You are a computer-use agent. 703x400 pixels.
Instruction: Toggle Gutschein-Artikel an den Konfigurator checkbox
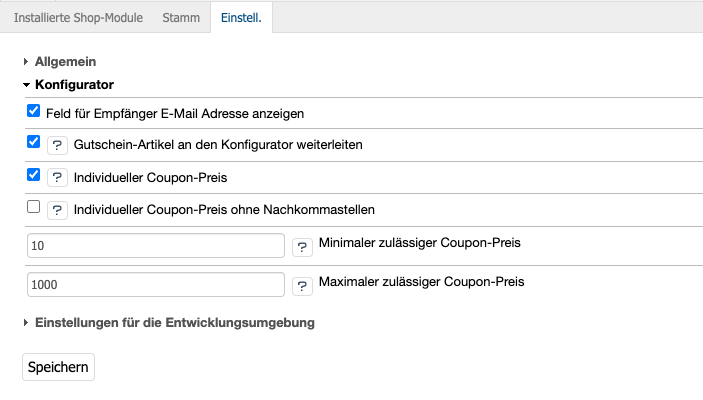34,142
